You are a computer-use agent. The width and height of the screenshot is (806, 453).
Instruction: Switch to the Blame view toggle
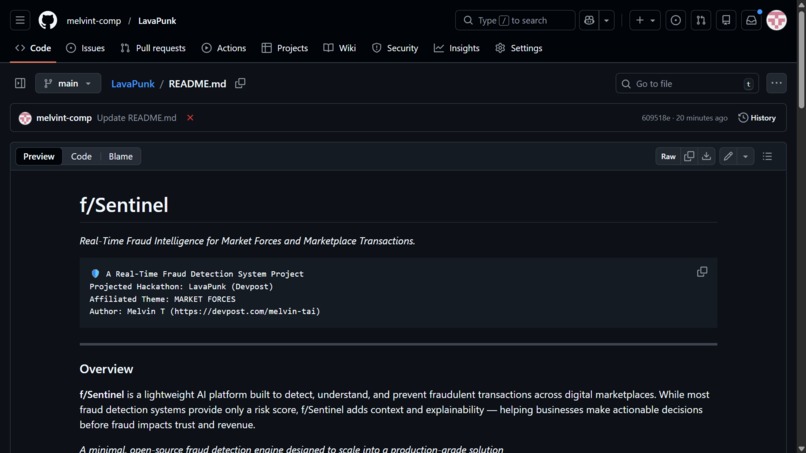tap(120, 156)
